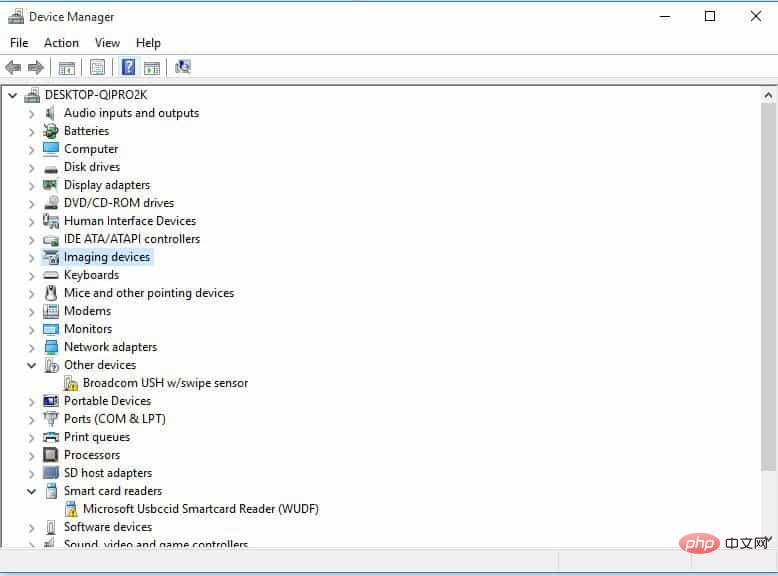The height and width of the screenshot is (576, 778).
Task: Click the mouse icon for Mice and pointing devices
Action: (51, 293)
